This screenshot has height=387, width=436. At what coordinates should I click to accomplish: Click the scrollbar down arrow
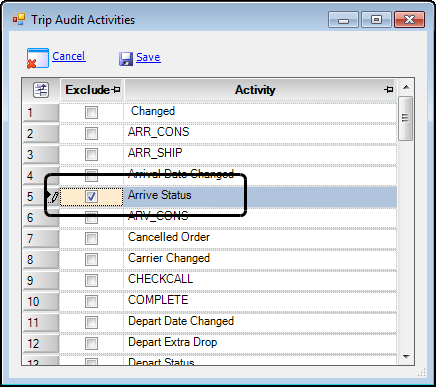coord(406,357)
